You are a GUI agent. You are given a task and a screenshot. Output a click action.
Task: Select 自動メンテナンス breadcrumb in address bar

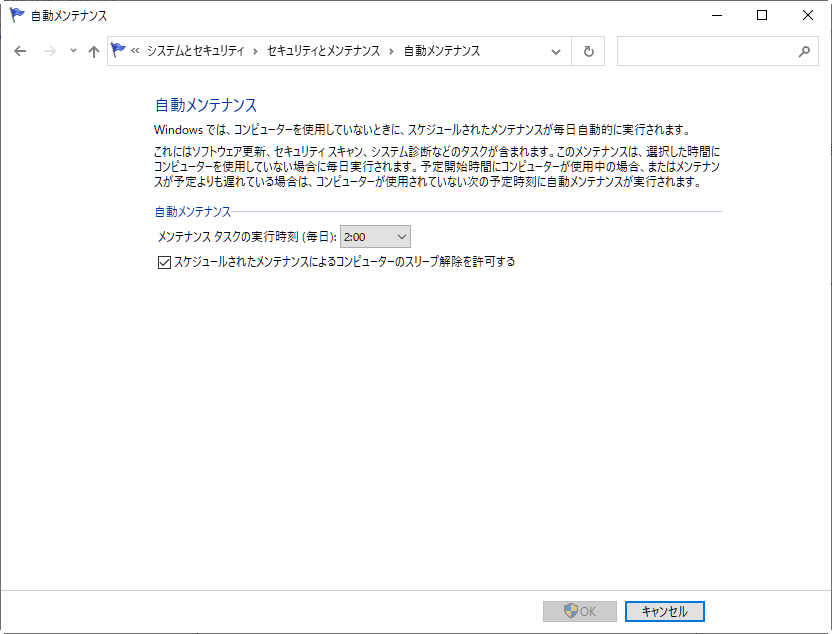coord(441,51)
